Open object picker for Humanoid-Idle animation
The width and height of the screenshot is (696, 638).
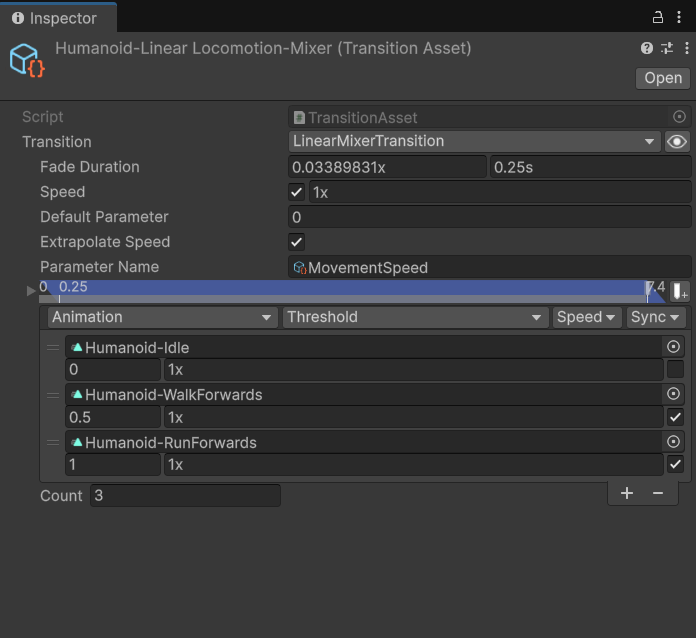coord(673,347)
